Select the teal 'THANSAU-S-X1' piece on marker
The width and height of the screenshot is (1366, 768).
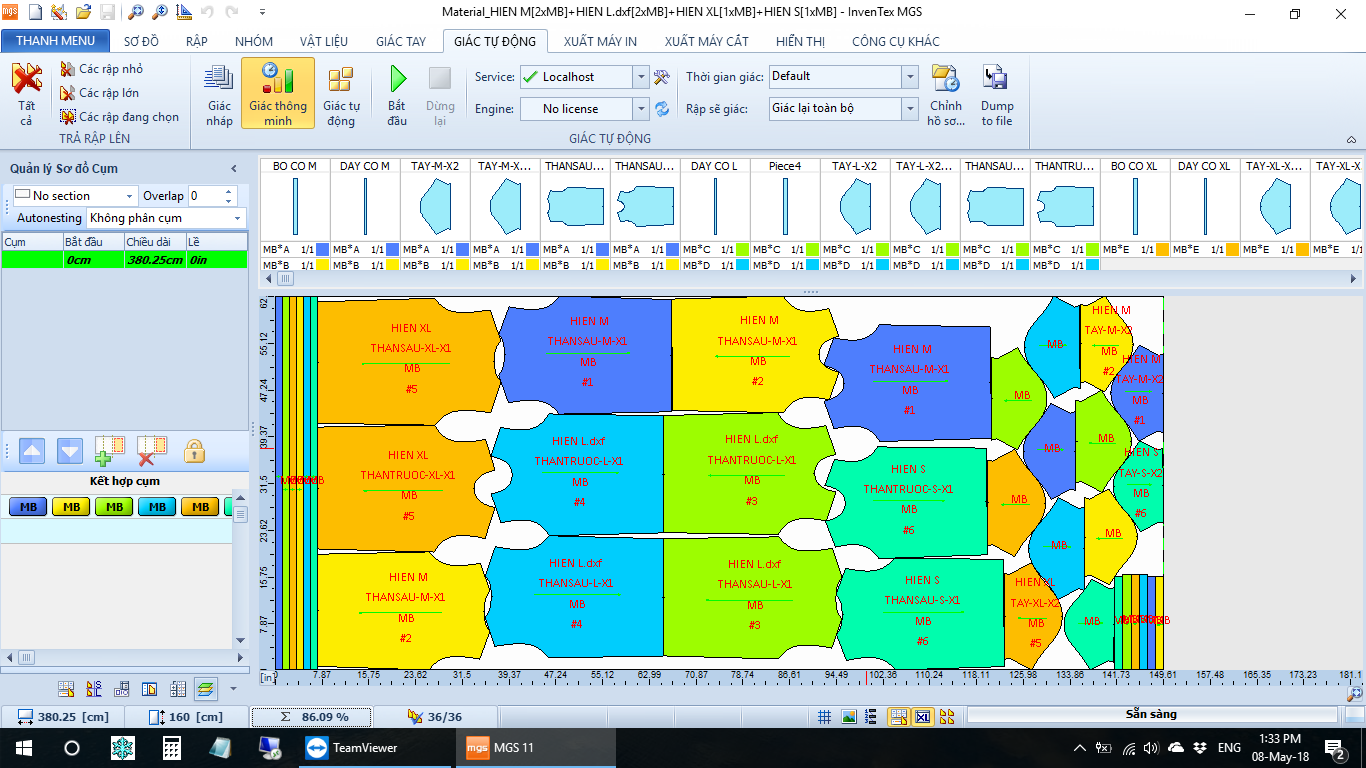coord(920,612)
